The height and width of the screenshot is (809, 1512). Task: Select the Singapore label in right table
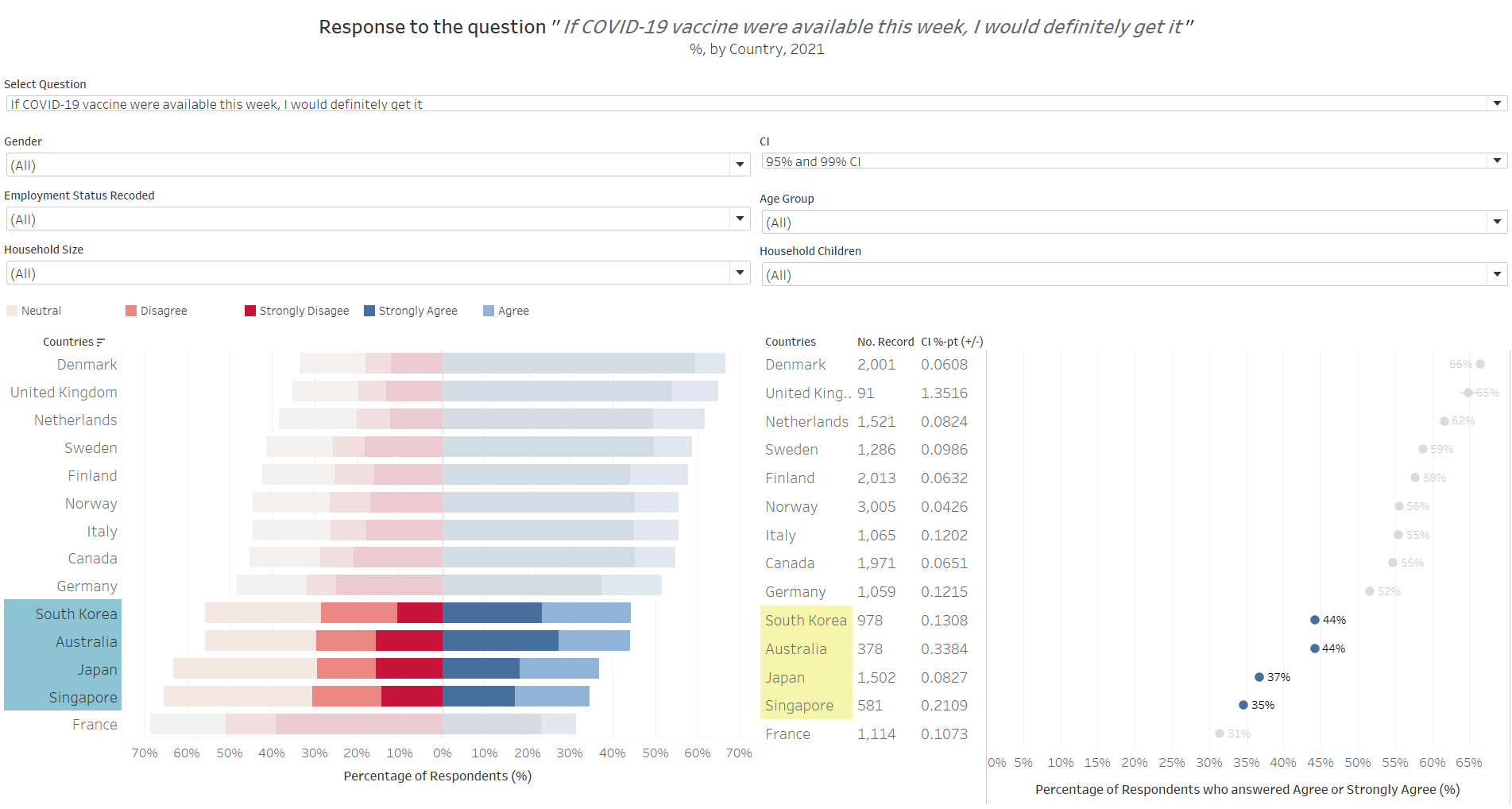click(799, 706)
